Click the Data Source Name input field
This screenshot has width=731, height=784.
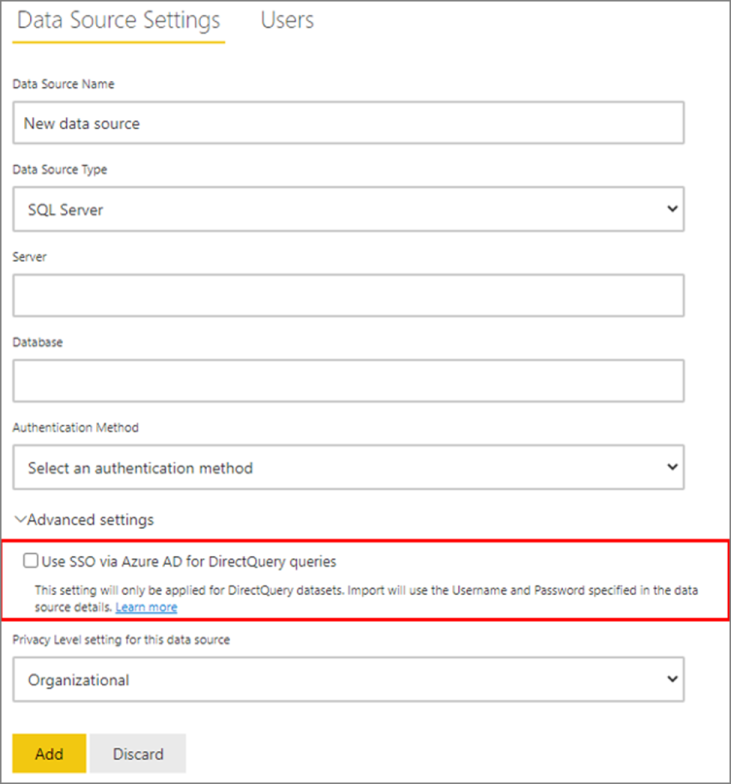coord(348,124)
